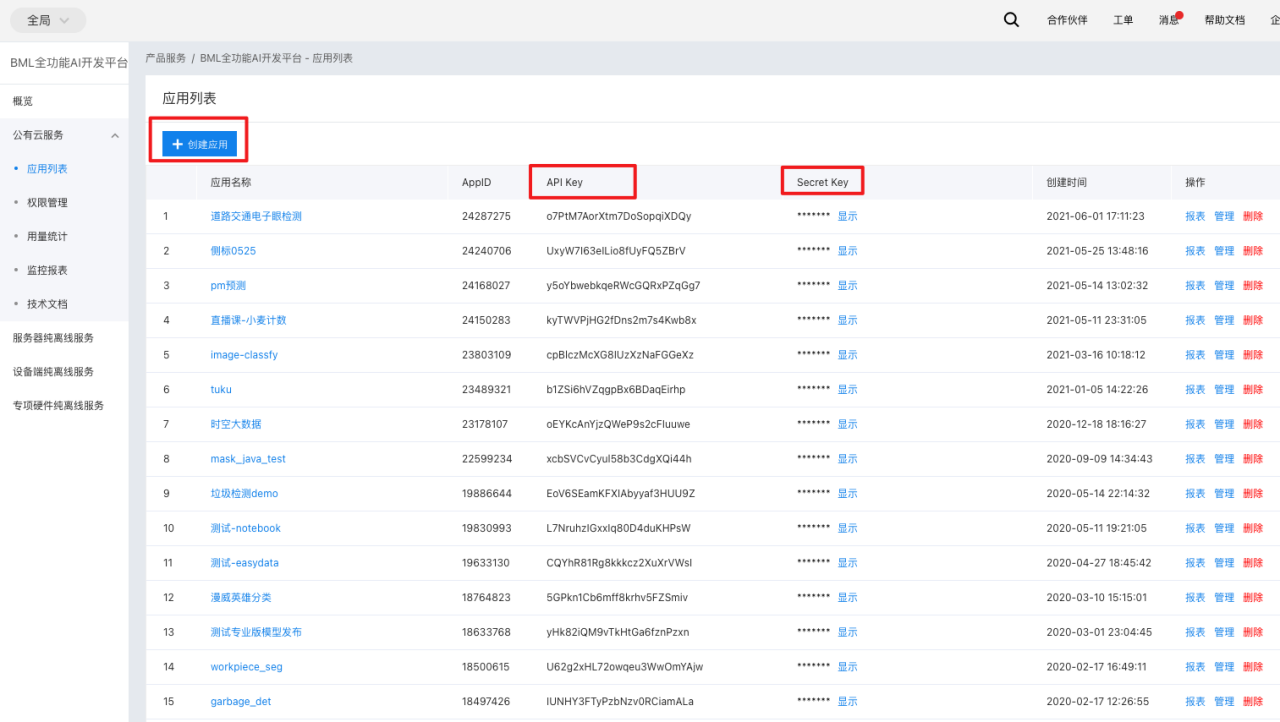Show Secret Key for mask_java_test row

point(847,459)
